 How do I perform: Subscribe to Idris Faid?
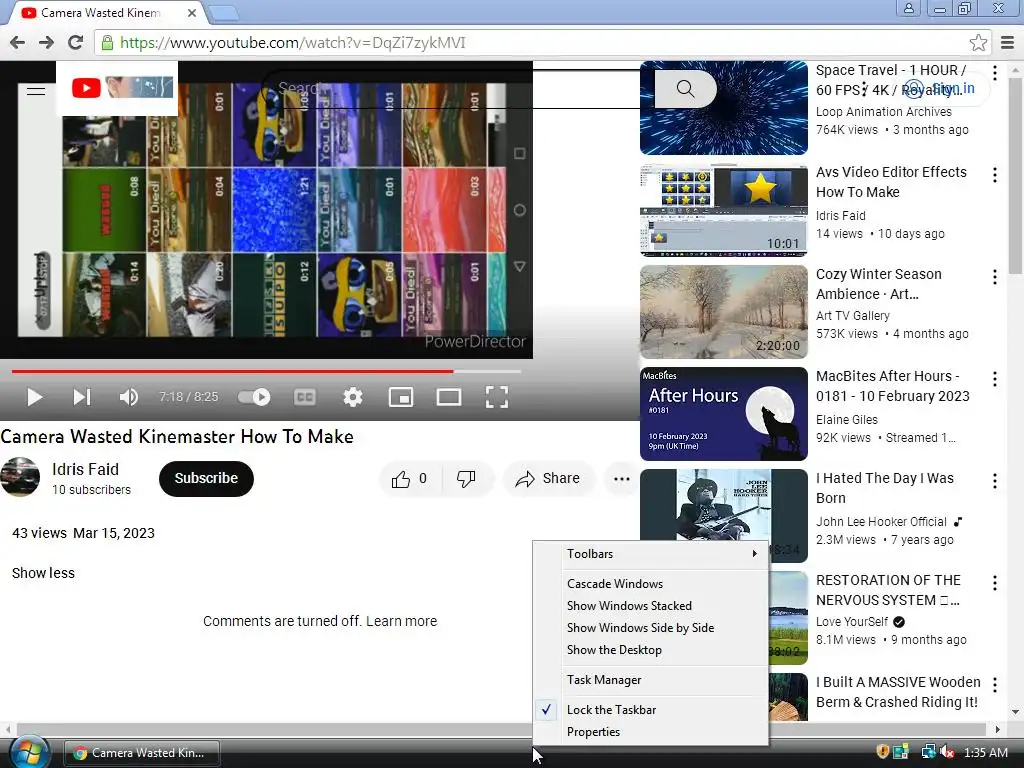[206, 479]
